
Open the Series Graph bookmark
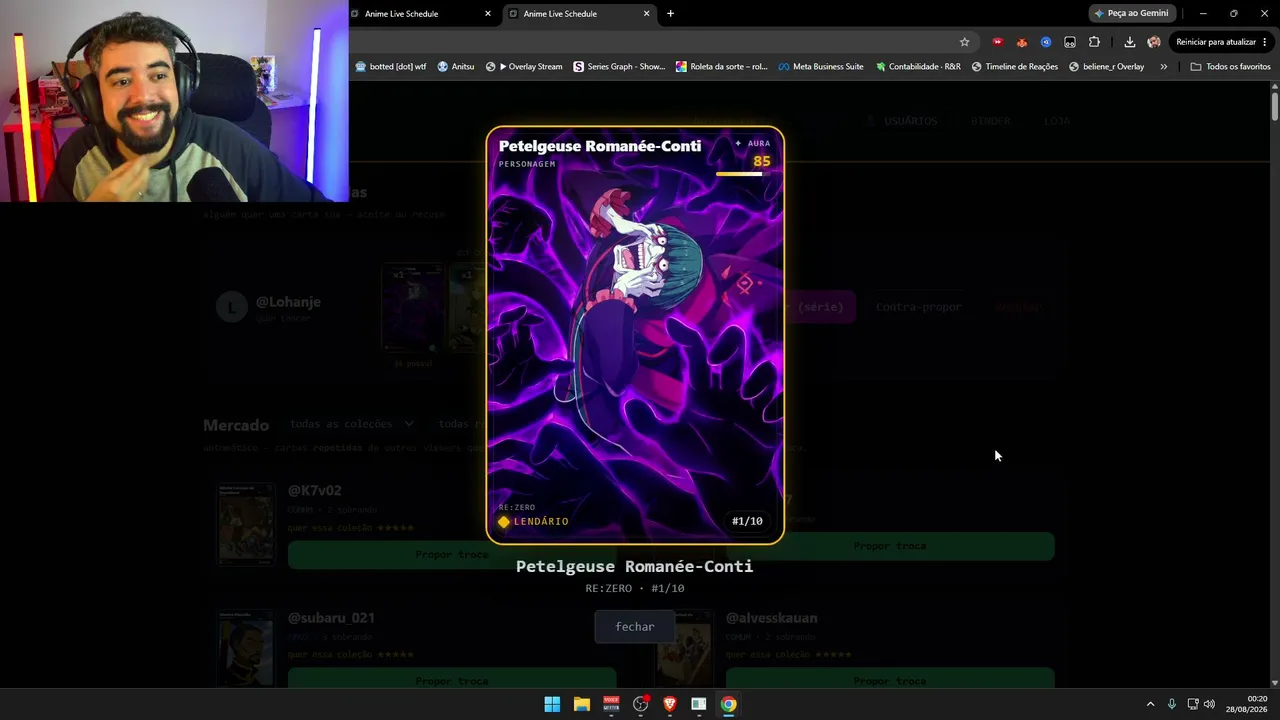pyautogui.click(x=619, y=67)
